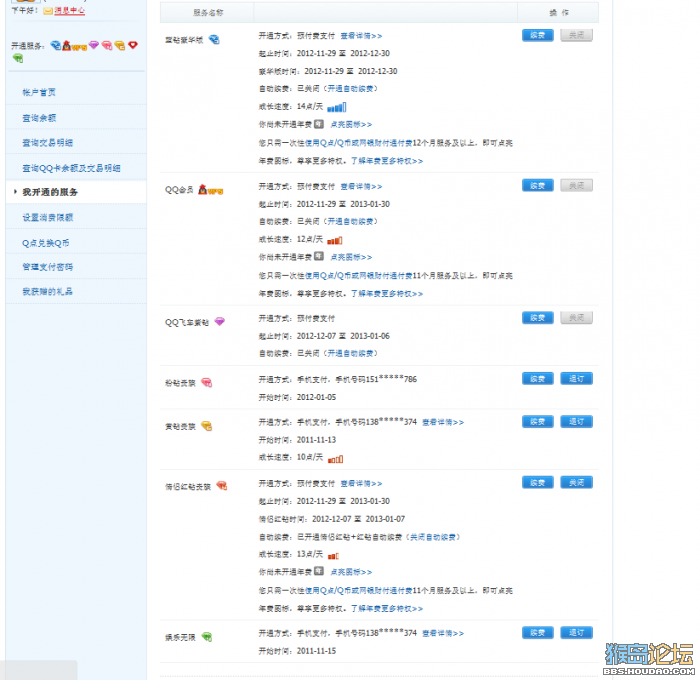
Task: Click 续费 for 蓝钻豪华版
Action: tap(538, 35)
